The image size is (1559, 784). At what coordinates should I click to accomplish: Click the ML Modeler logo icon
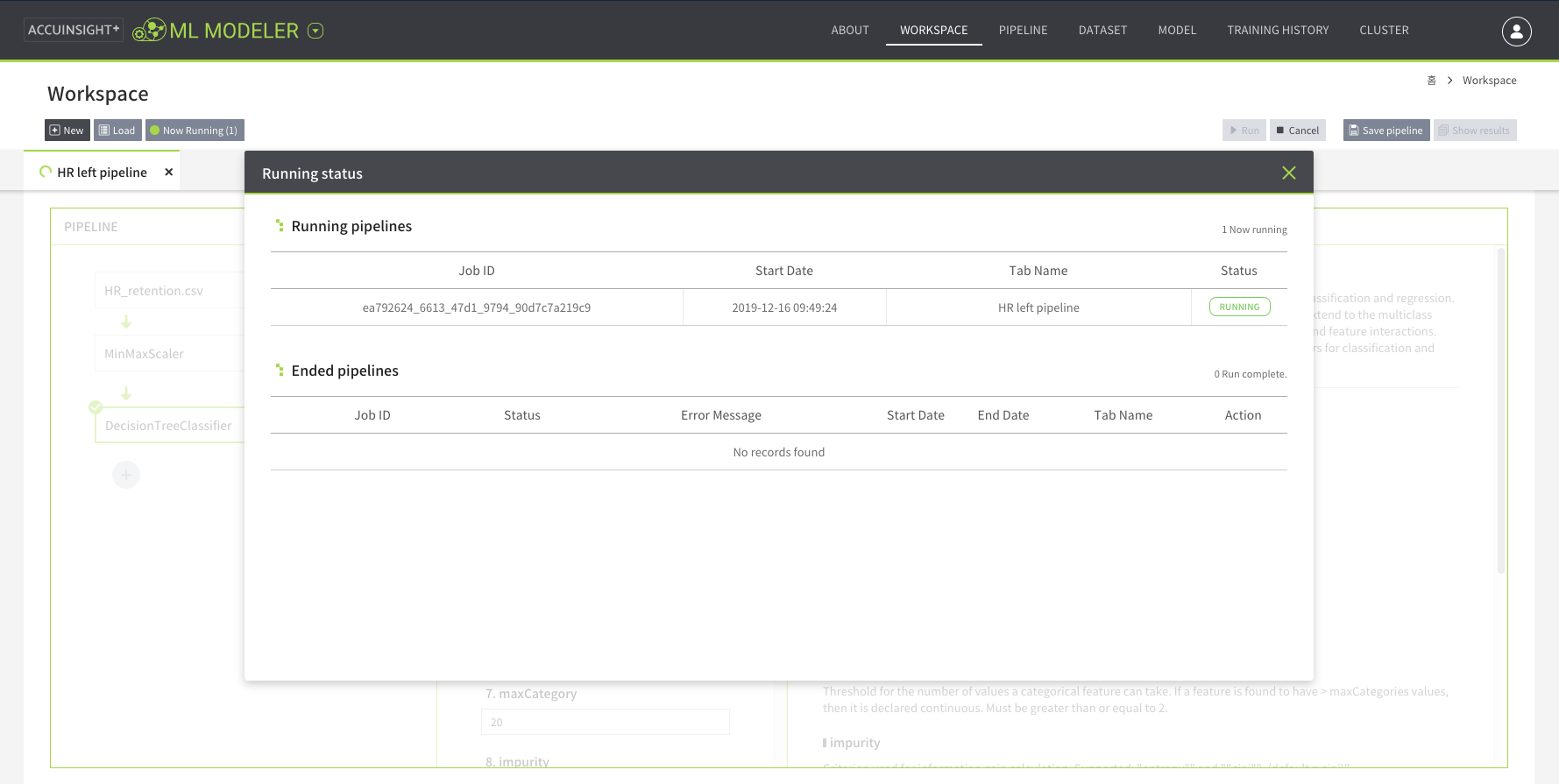tap(150, 31)
